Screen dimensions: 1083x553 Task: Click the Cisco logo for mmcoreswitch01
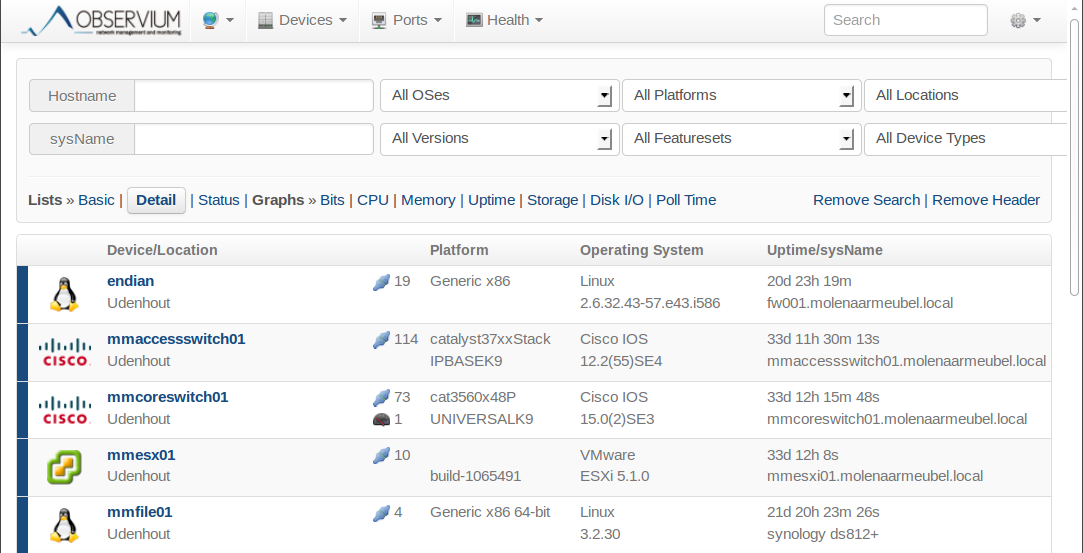click(x=65, y=409)
